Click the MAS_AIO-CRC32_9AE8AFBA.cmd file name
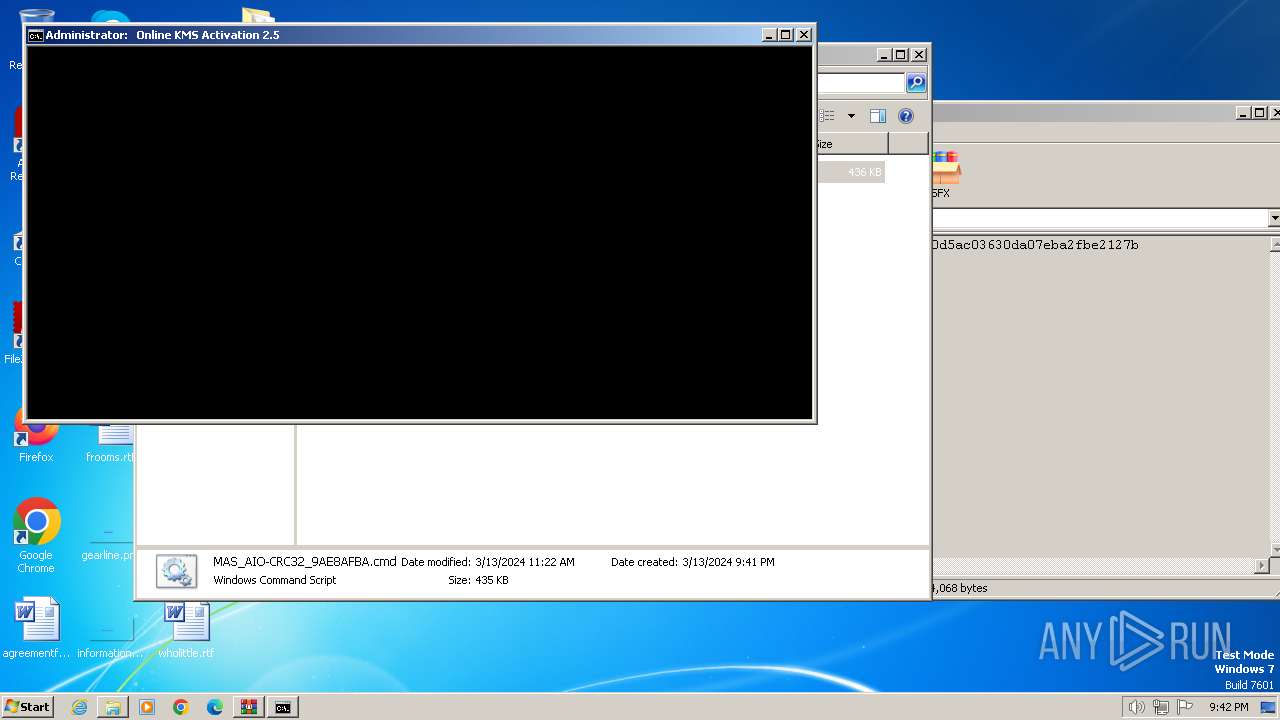Screen dimensions: 1280x720 (304, 562)
